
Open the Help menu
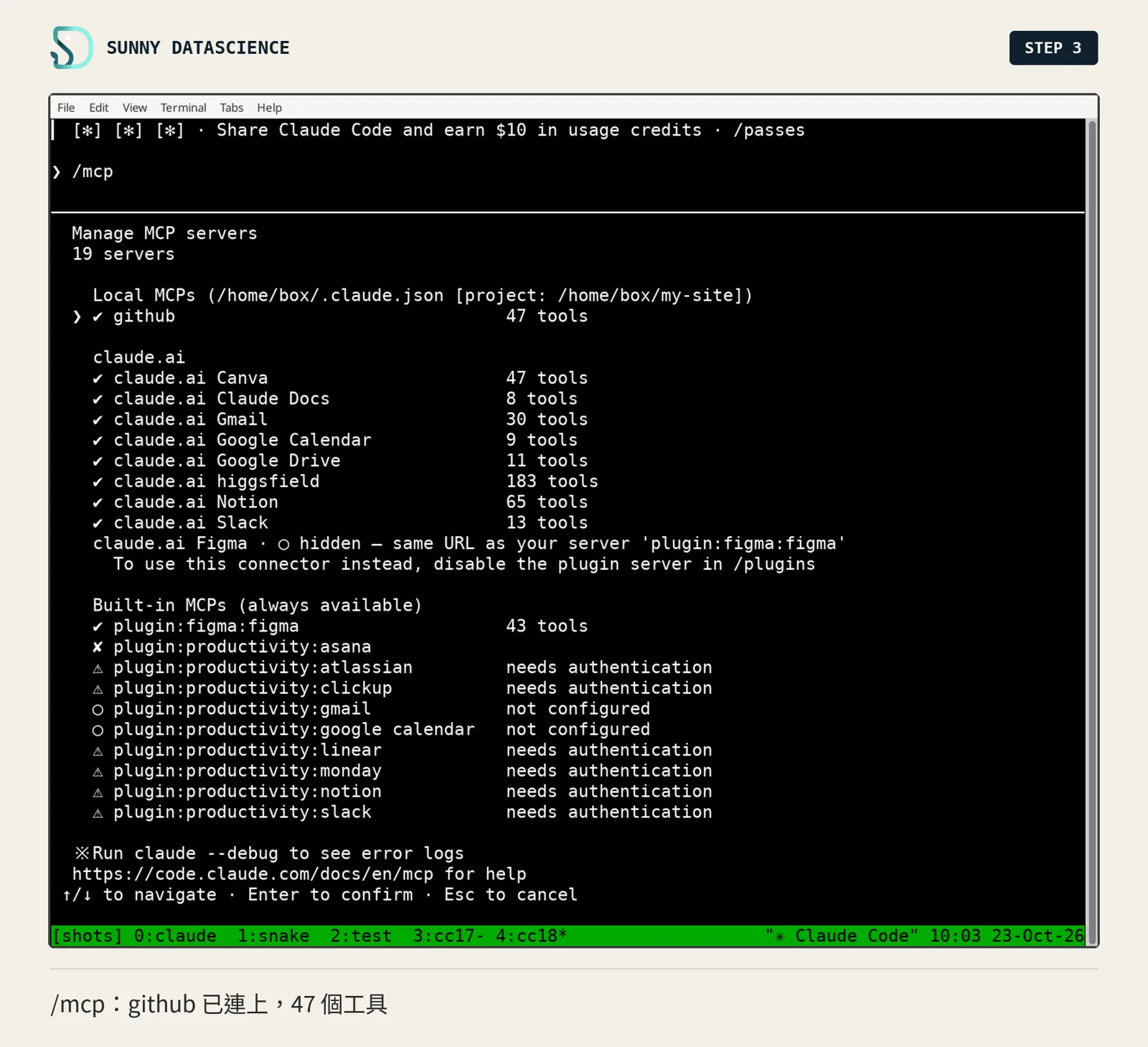pos(269,108)
